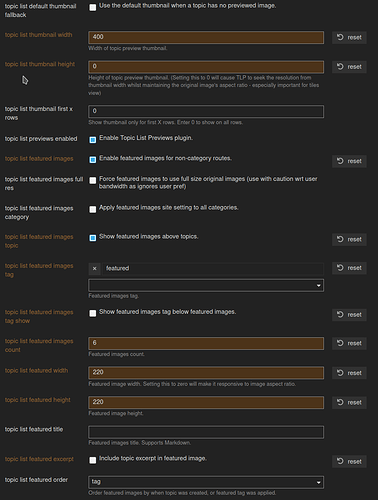Reset the topic list thumbnail height setting
This screenshot has height=500, width=378.
point(349,67)
